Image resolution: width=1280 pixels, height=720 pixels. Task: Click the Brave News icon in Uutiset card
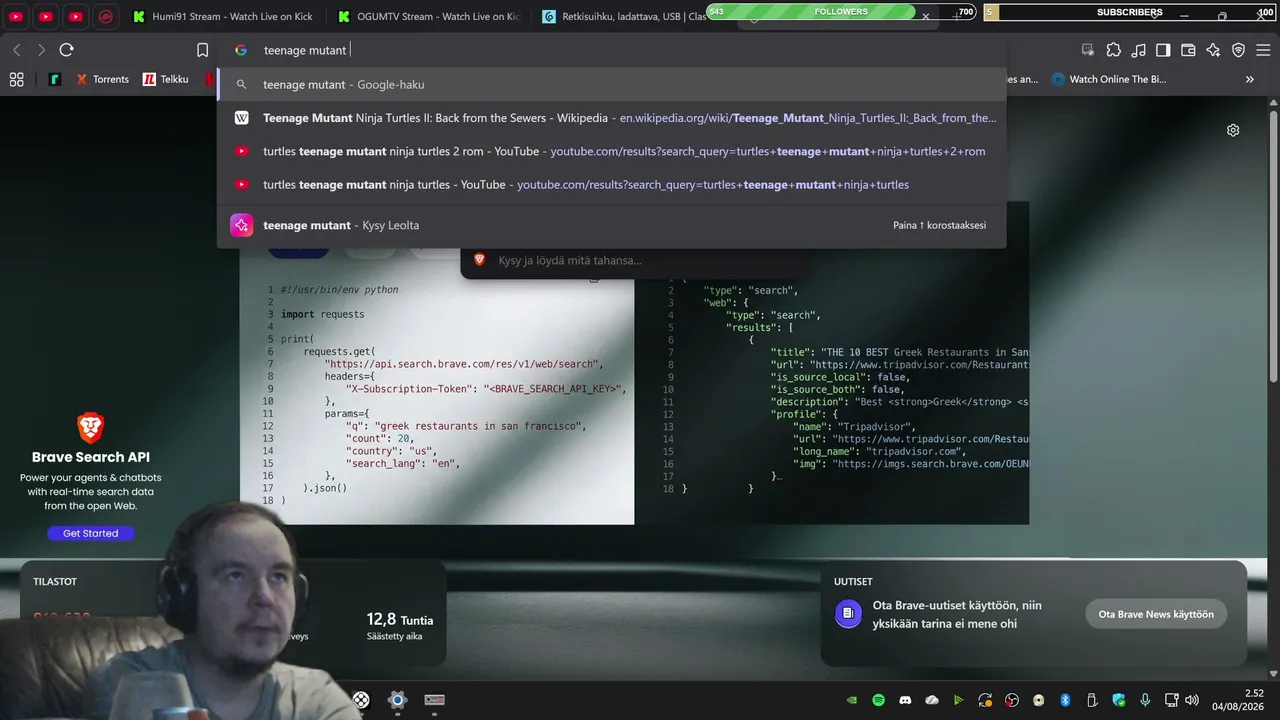pos(848,613)
